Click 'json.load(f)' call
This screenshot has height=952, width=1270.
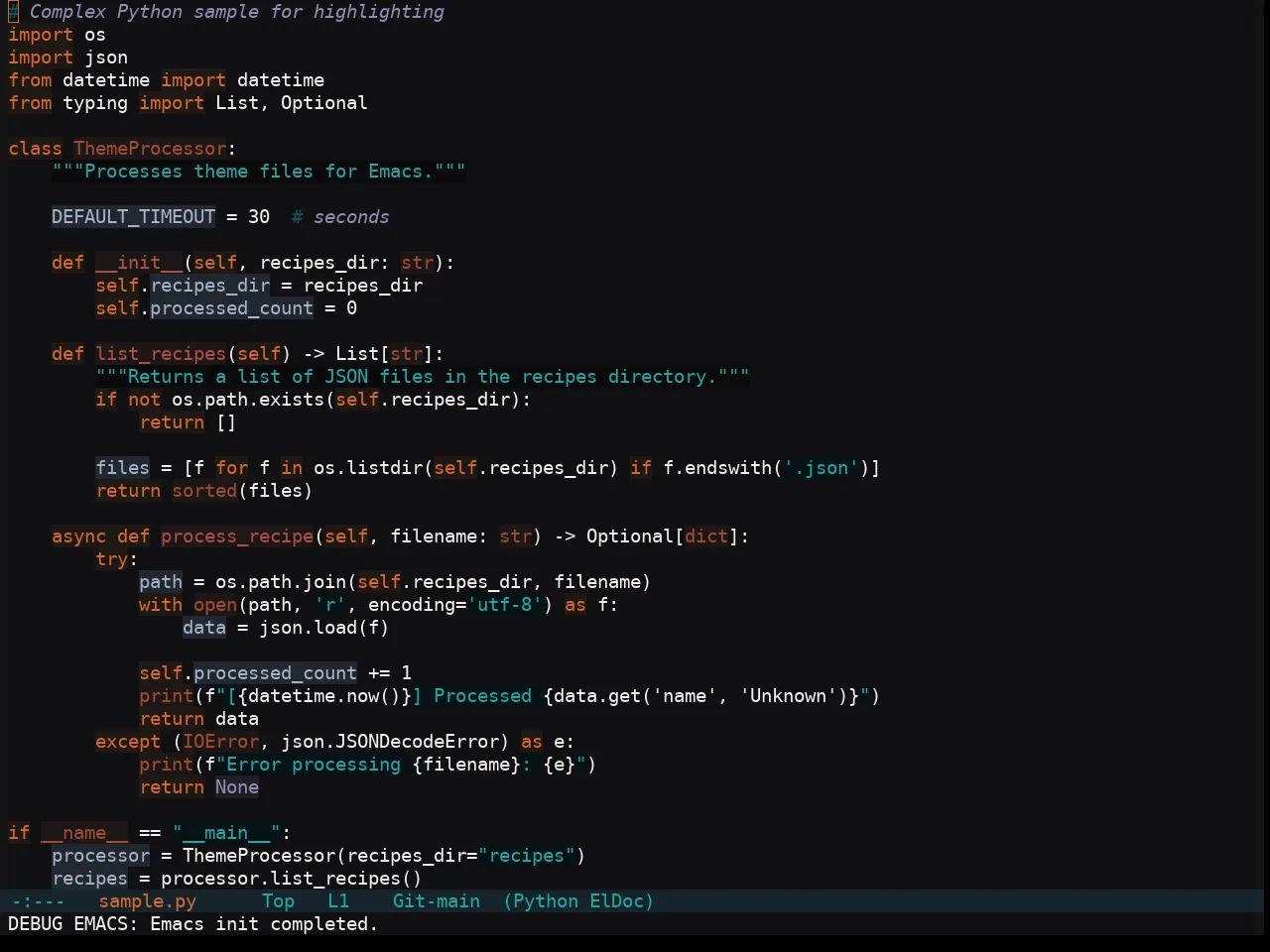tap(324, 628)
